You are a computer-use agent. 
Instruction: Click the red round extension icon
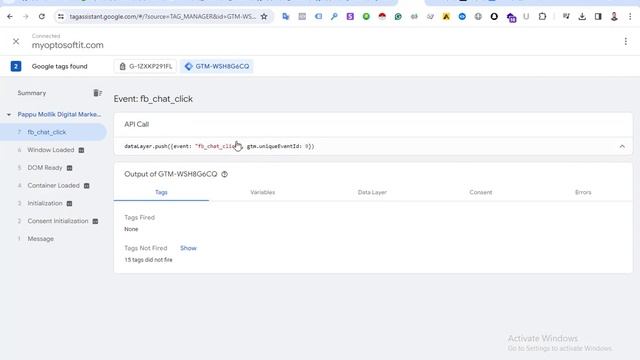382,17
